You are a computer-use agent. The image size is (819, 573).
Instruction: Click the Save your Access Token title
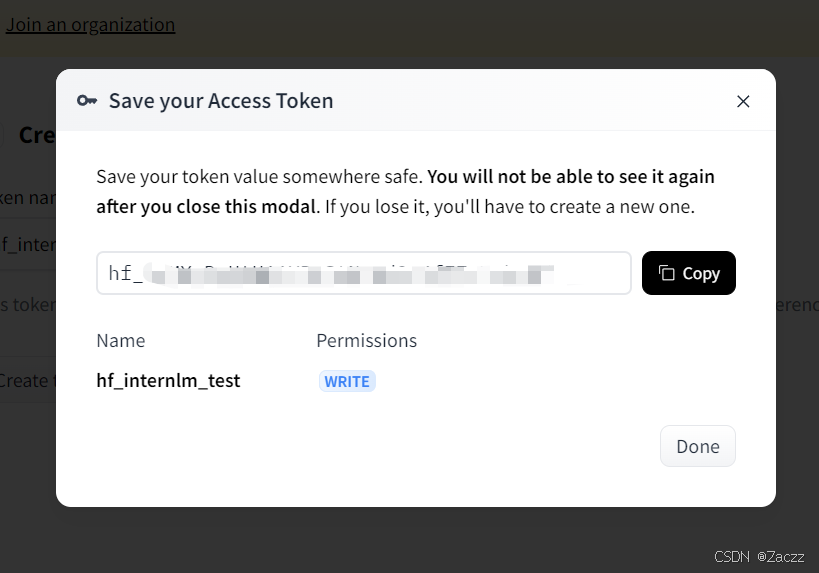click(221, 101)
